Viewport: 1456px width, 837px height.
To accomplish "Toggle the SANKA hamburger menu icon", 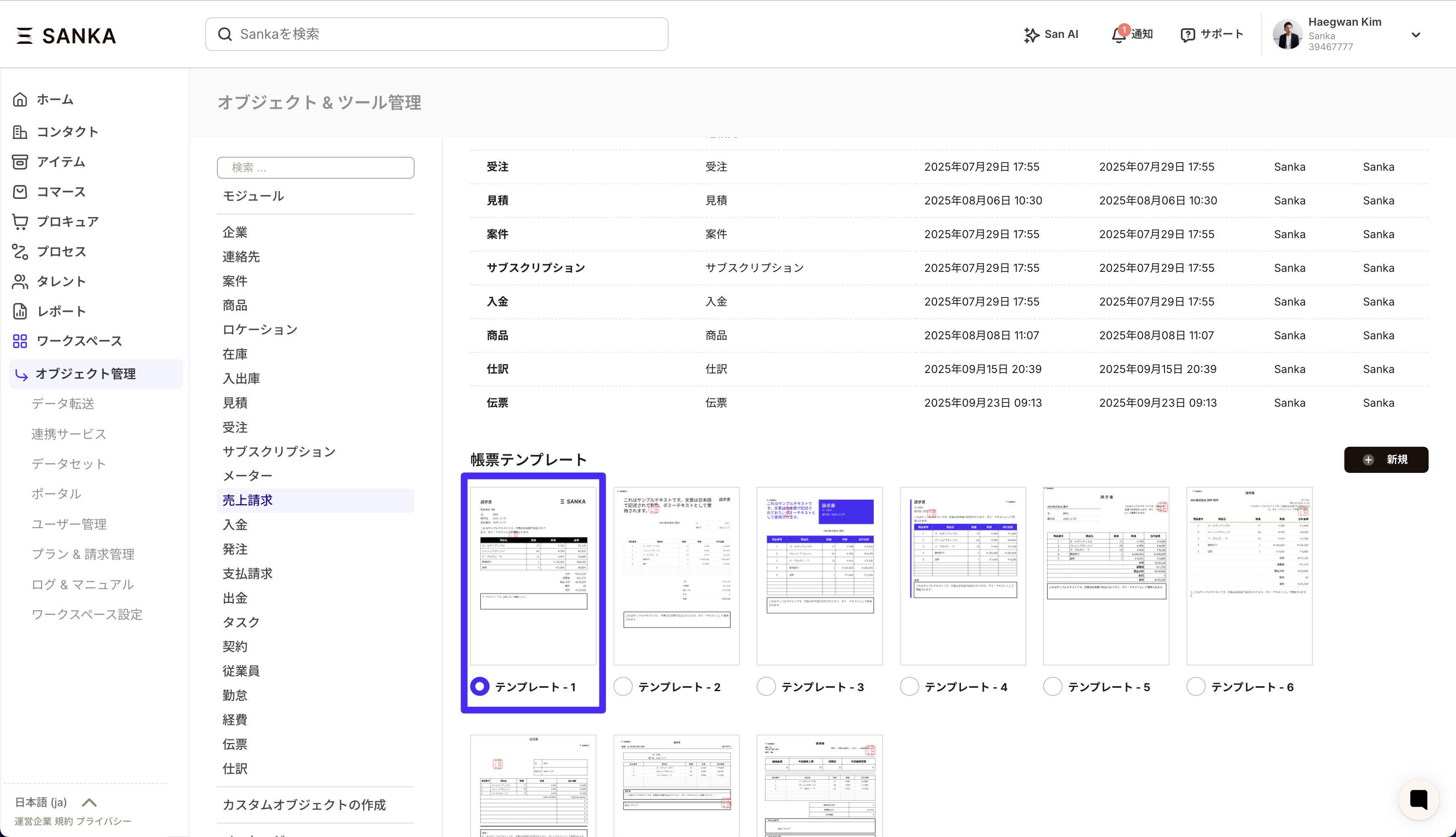I will [x=24, y=36].
